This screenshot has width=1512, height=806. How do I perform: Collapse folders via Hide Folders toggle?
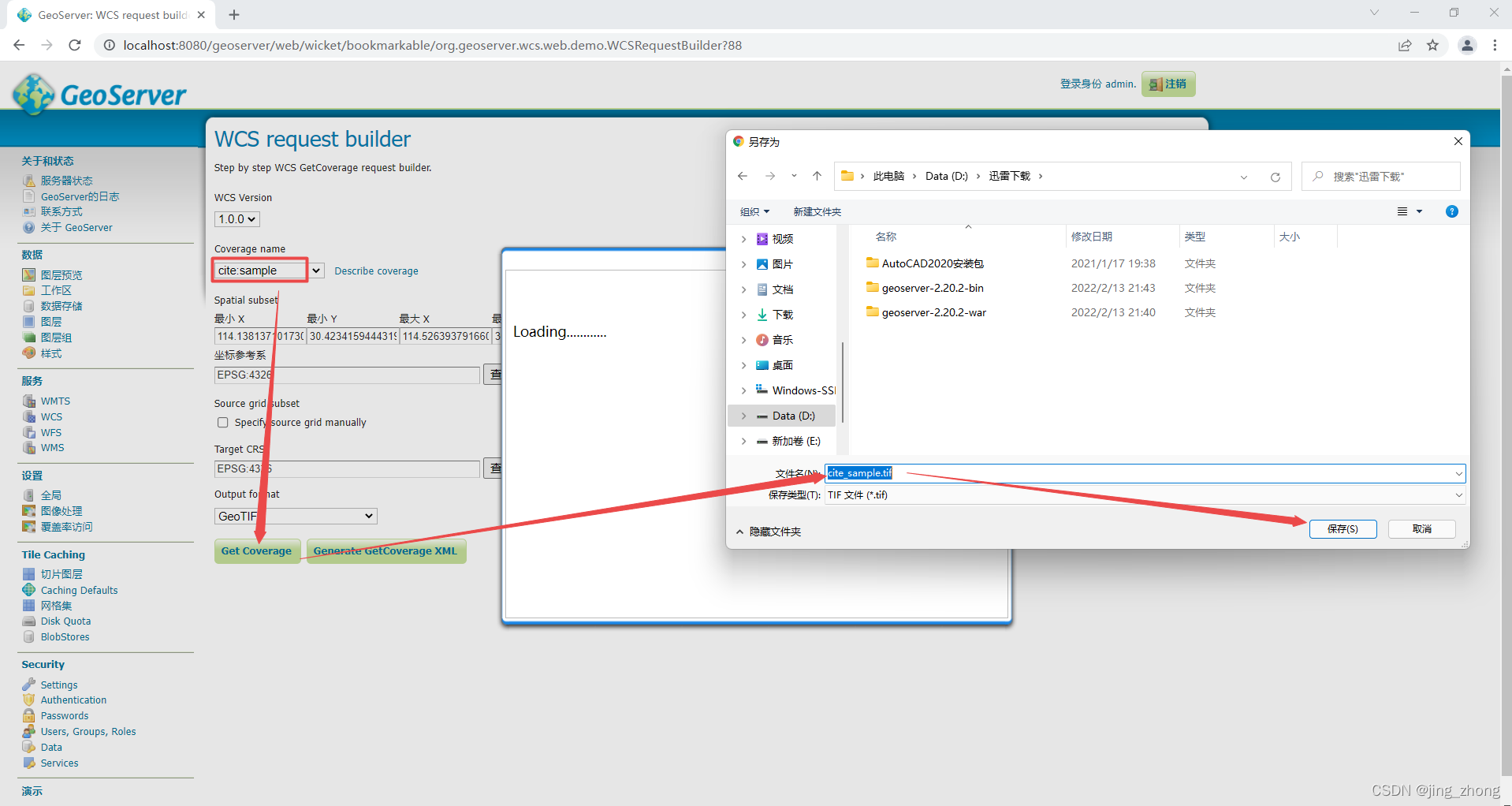pyautogui.click(x=769, y=532)
